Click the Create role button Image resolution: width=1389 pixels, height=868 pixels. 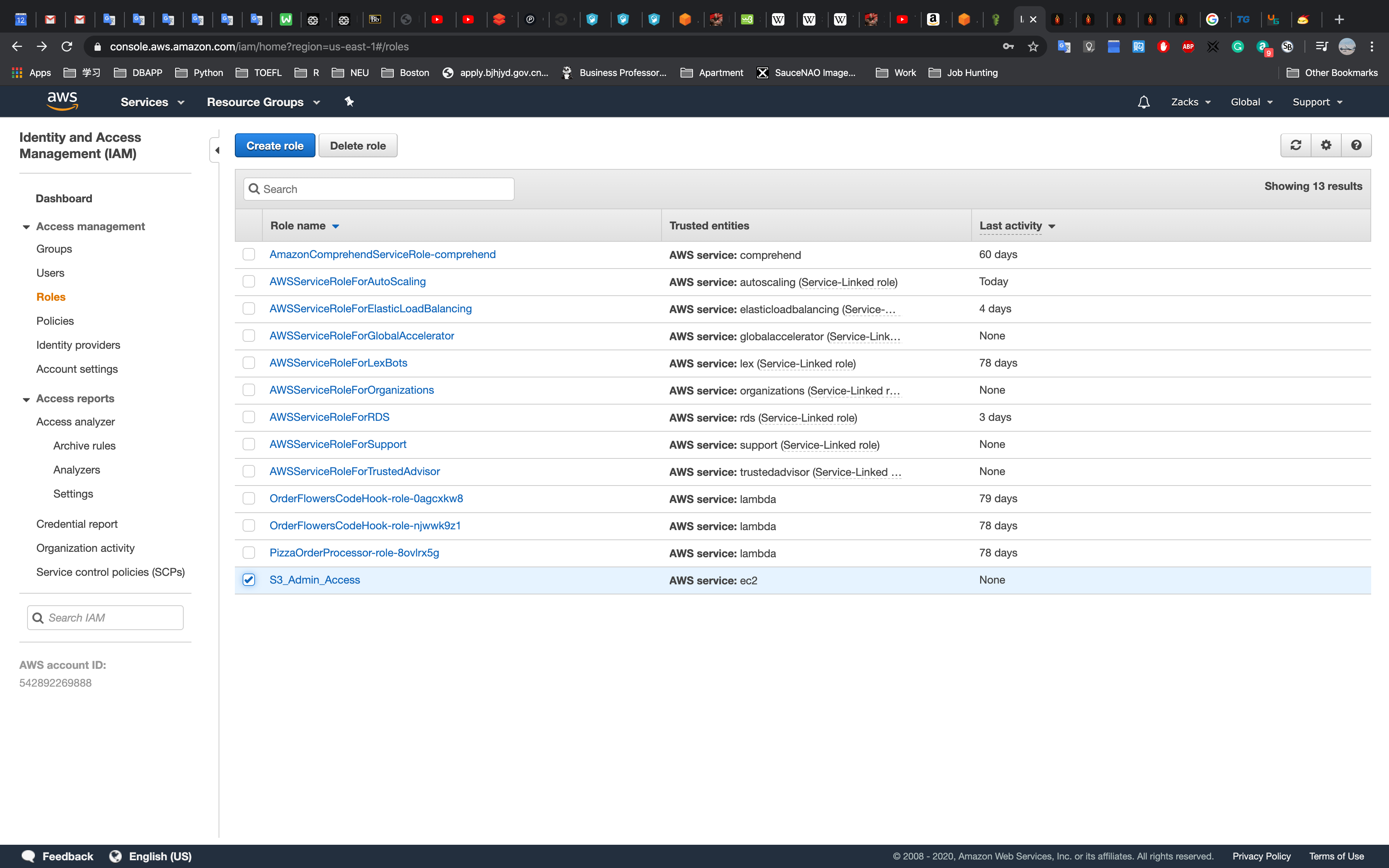(x=274, y=146)
